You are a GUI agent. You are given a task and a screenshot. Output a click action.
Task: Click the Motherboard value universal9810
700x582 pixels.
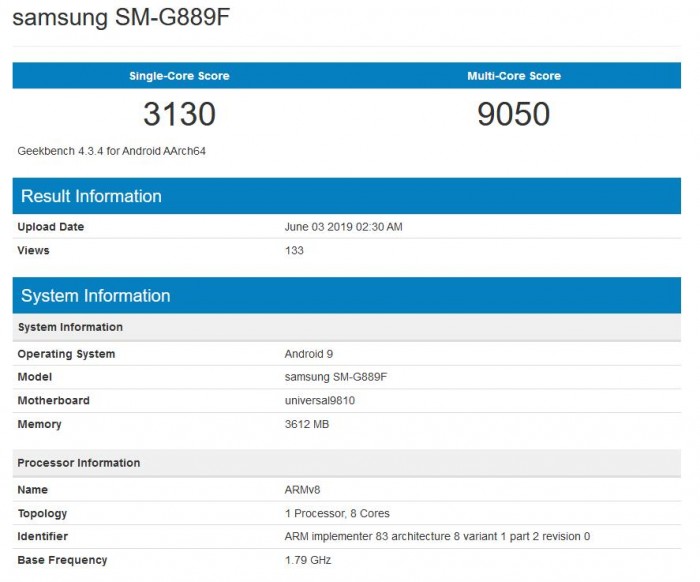pos(320,401)
